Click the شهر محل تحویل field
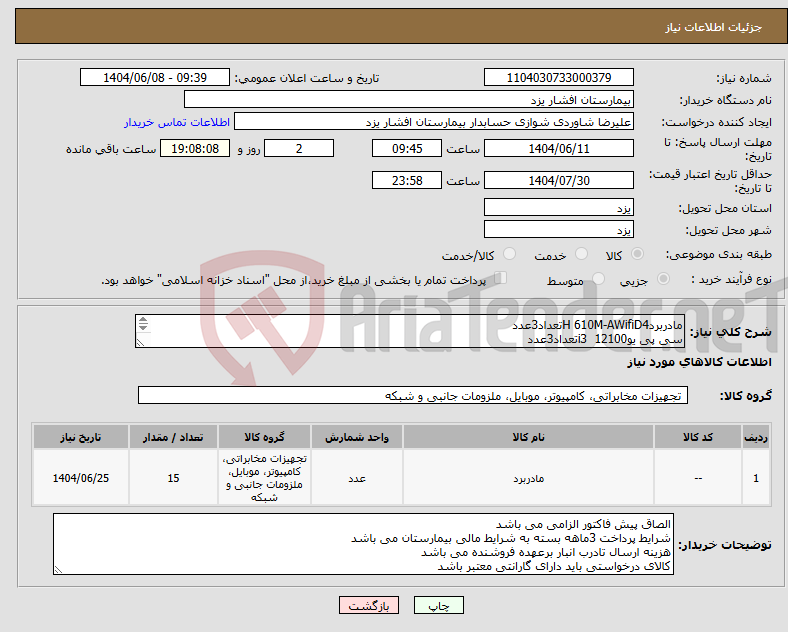Image resolution: width=788 pixels, height=632 pixels. 558,230
